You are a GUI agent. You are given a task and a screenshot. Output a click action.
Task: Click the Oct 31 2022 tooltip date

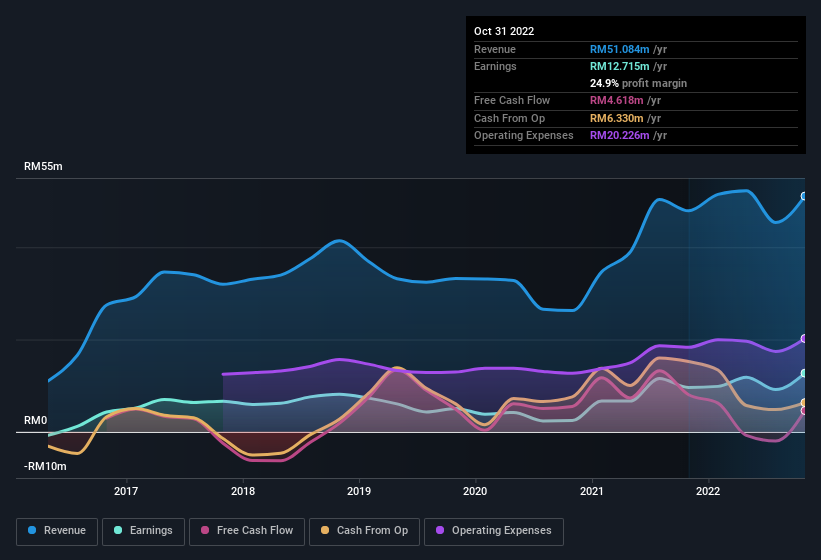(504, 31)
